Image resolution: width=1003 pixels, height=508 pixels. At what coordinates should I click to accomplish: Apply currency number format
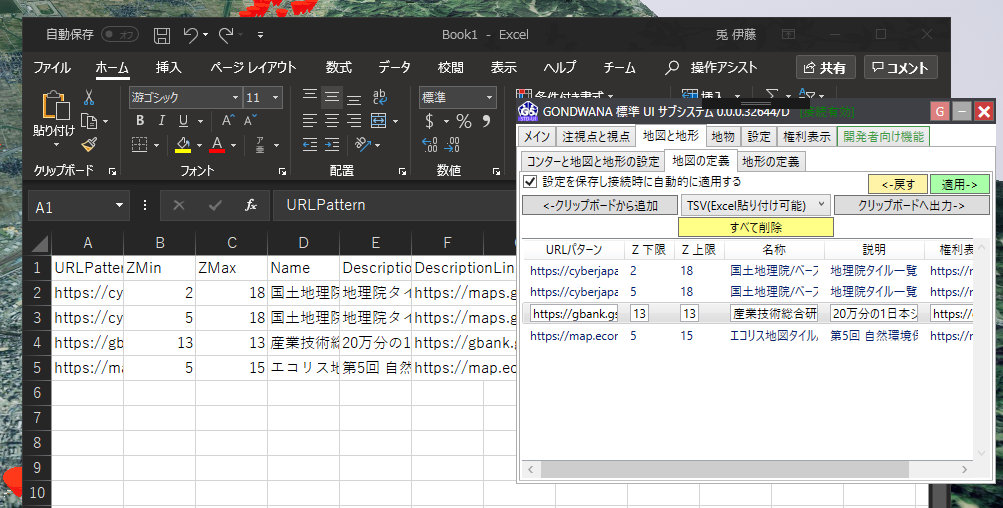point(429,120)
